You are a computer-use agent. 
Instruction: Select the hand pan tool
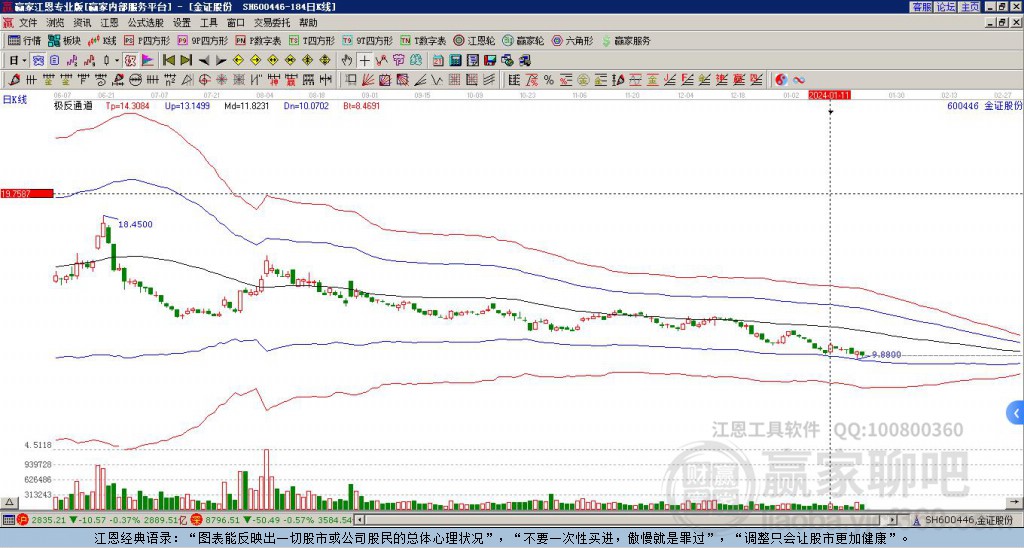[347, 61]
